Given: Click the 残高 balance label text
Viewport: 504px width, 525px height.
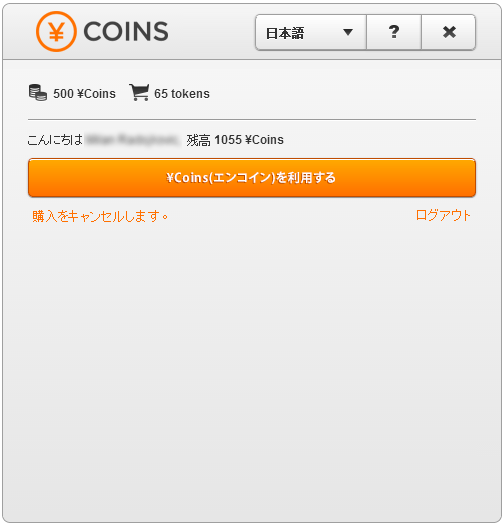Looking at the screenshot, I should pos(199,140).
